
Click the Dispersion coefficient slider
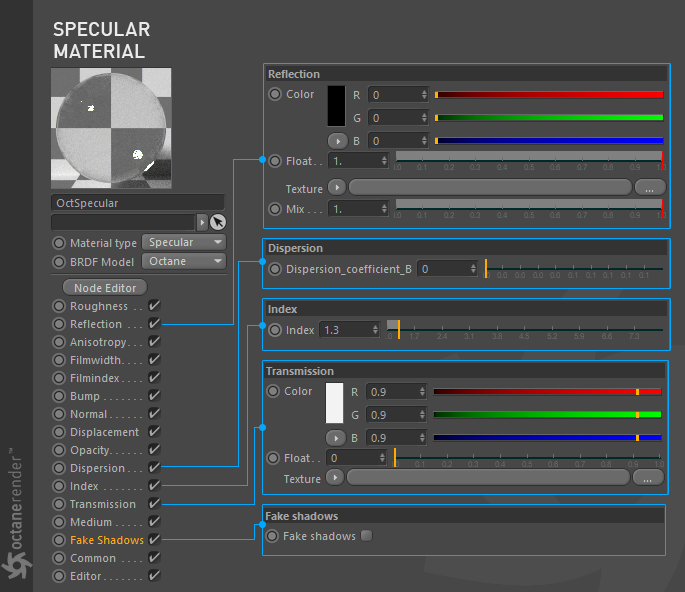click(574, 269)
